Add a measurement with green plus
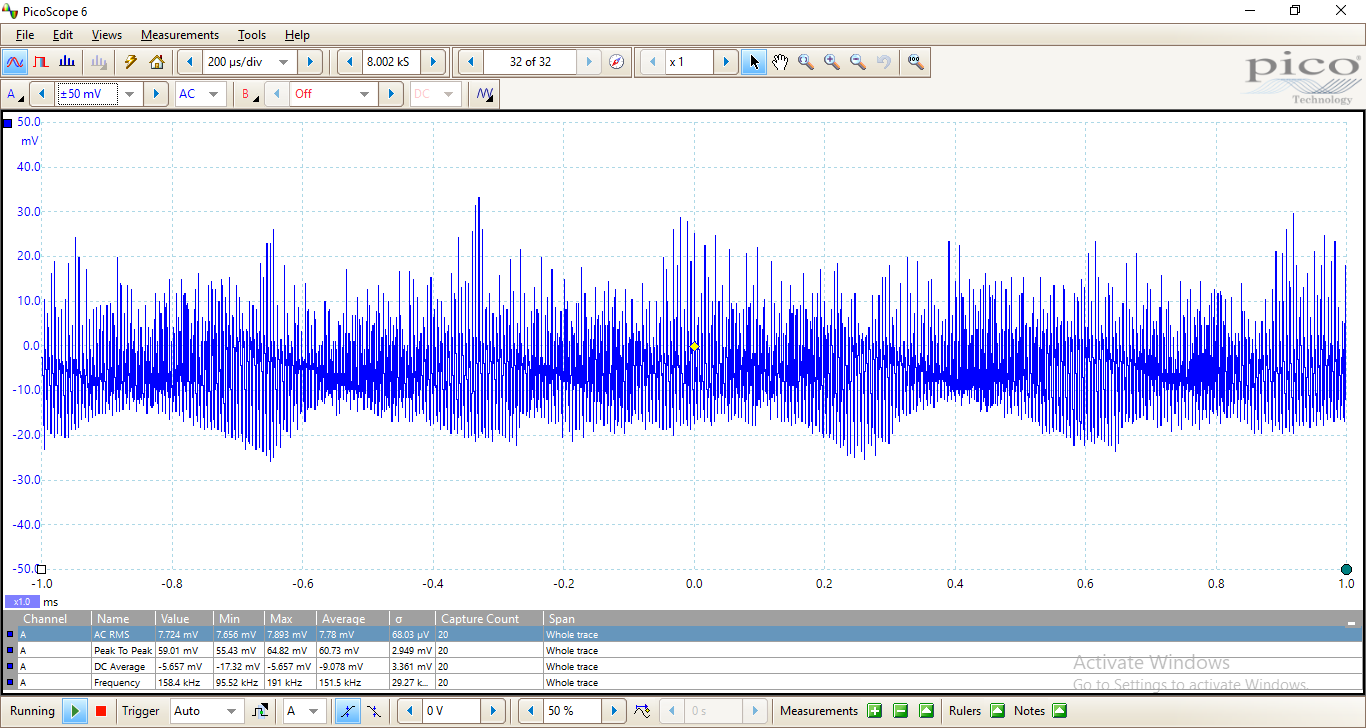Viewport: 1366px width, 728px height. point(875,711)
